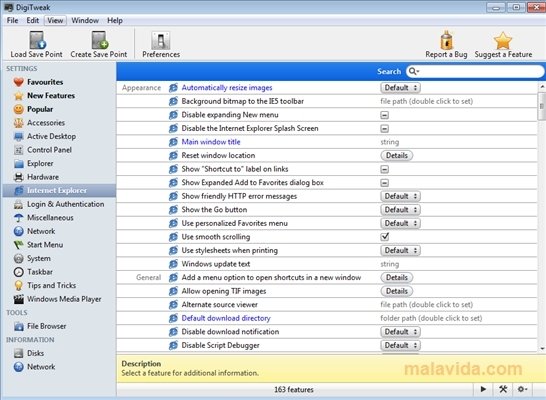This screenshot has height=400, width=546.
Task: Select the Explorer category in sidebar
Action: click(40, 163)
